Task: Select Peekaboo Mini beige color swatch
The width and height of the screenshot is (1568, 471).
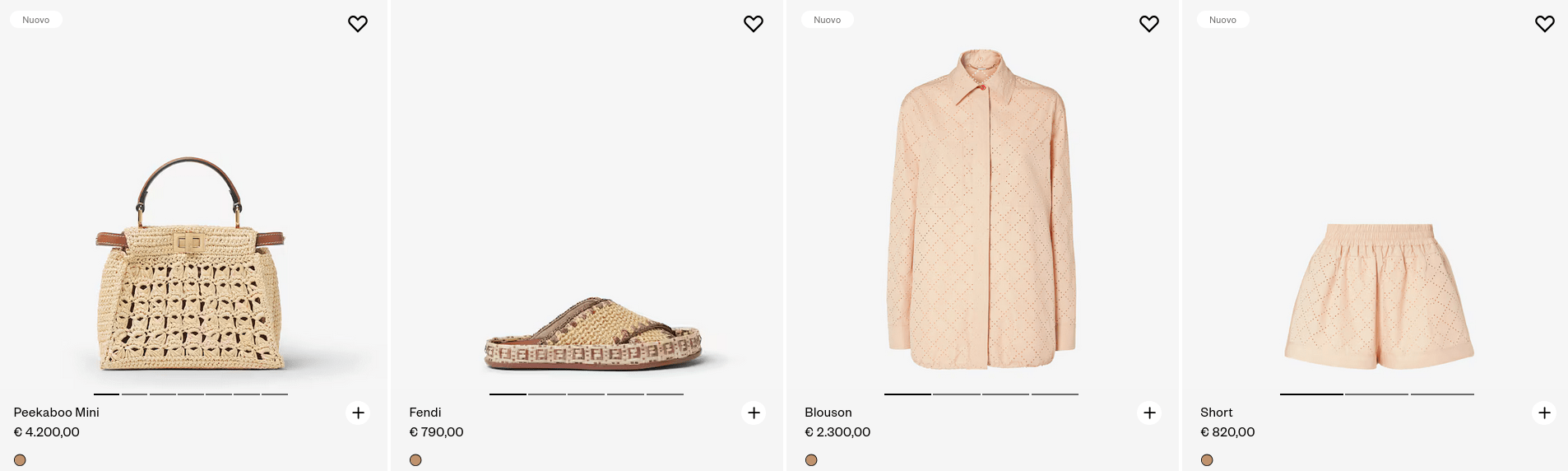Action: tap(20, 460)
